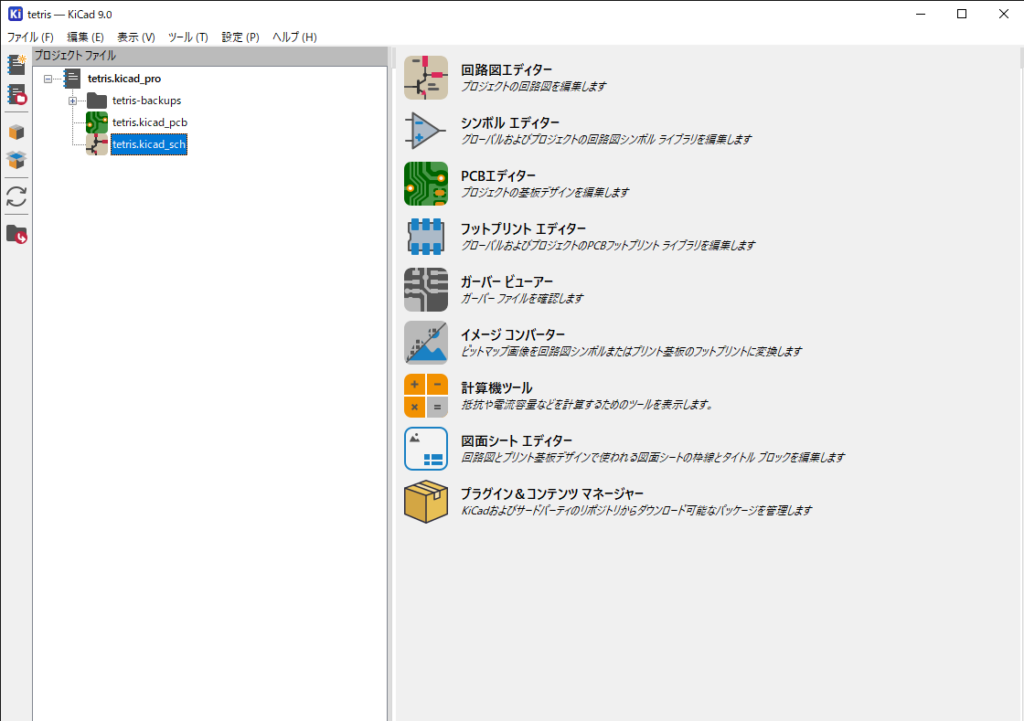The height and width of the screenshot is (721, 1024).
Task: Open project folder in file explorer icon
Action: [x=16, y=234]
